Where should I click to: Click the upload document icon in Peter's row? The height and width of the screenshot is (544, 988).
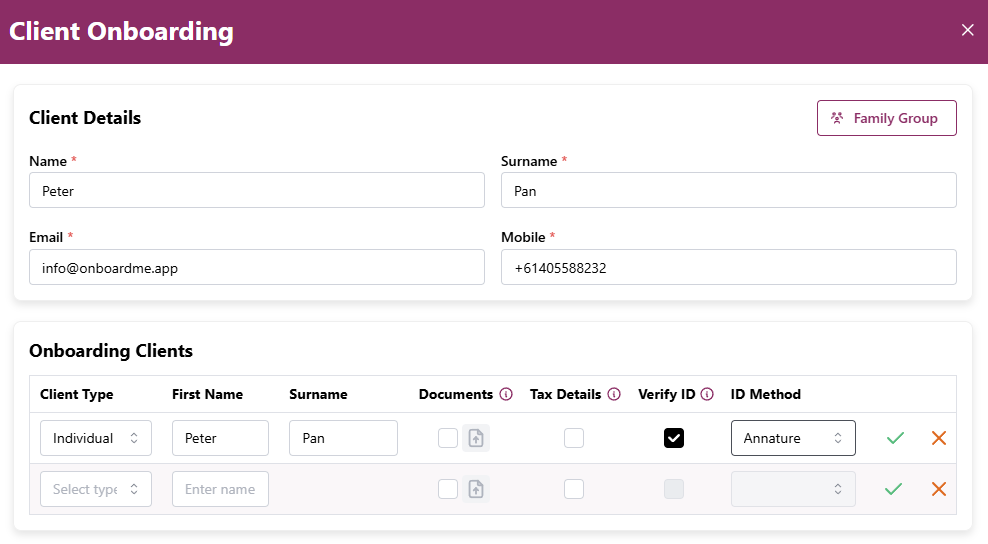(x=476, y=438)
